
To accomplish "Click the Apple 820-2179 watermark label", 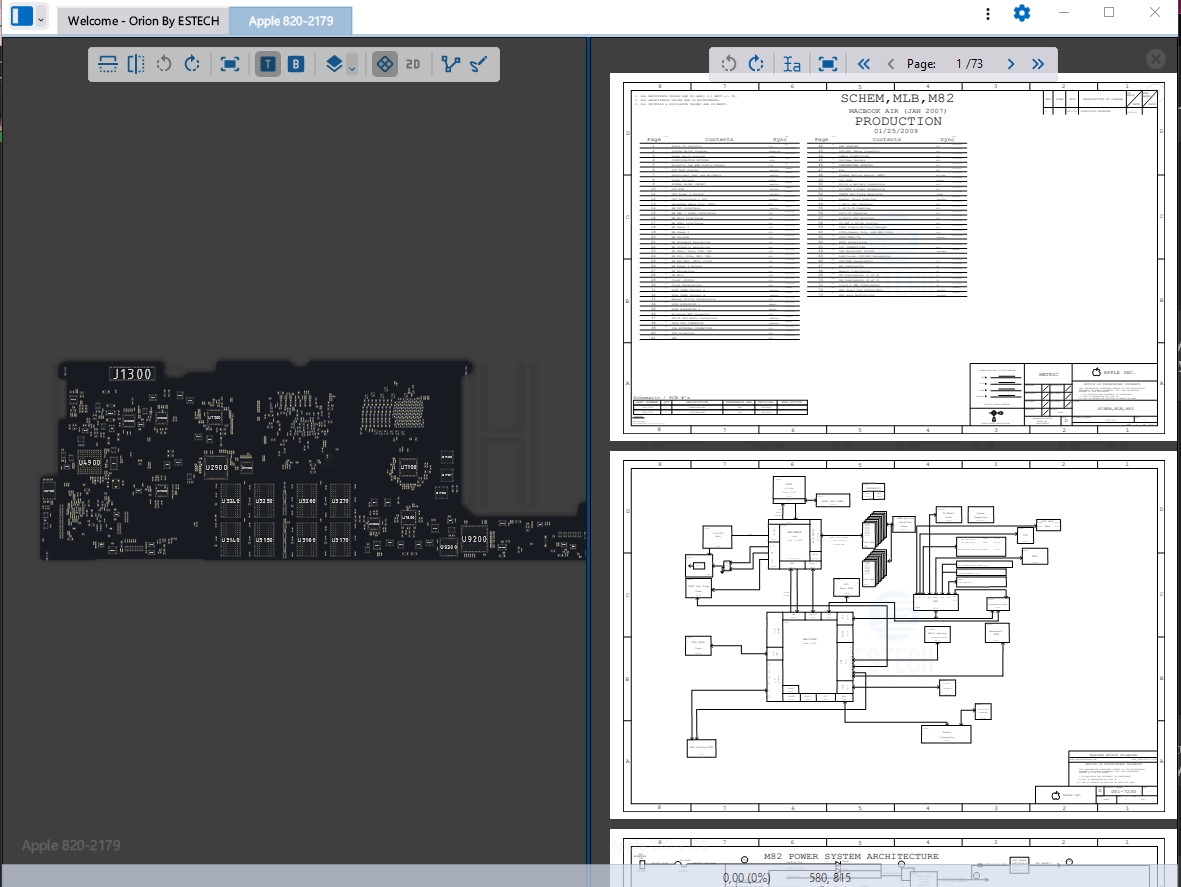I will click(x=71, y=846).
